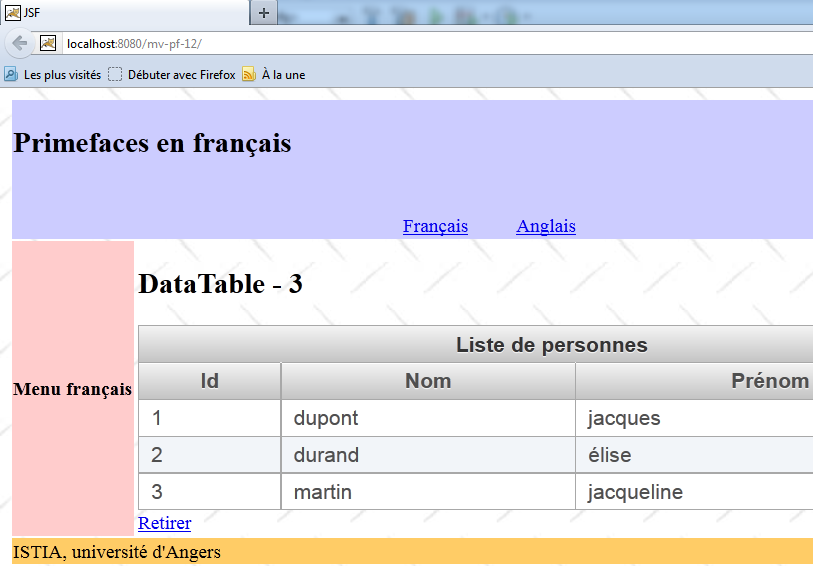813x566 pixels.
Task: Click the Nom column header
Action: (428, 381)
